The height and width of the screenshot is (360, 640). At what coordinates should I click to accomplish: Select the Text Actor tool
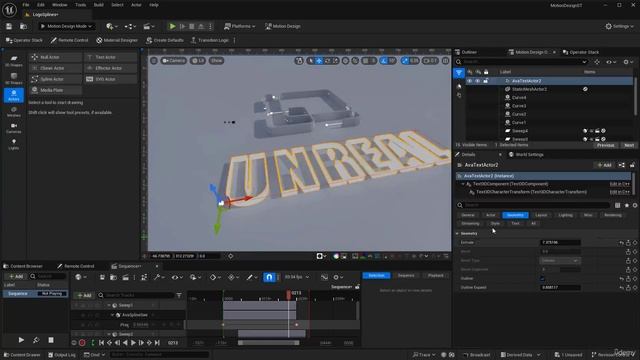[110, 57]
